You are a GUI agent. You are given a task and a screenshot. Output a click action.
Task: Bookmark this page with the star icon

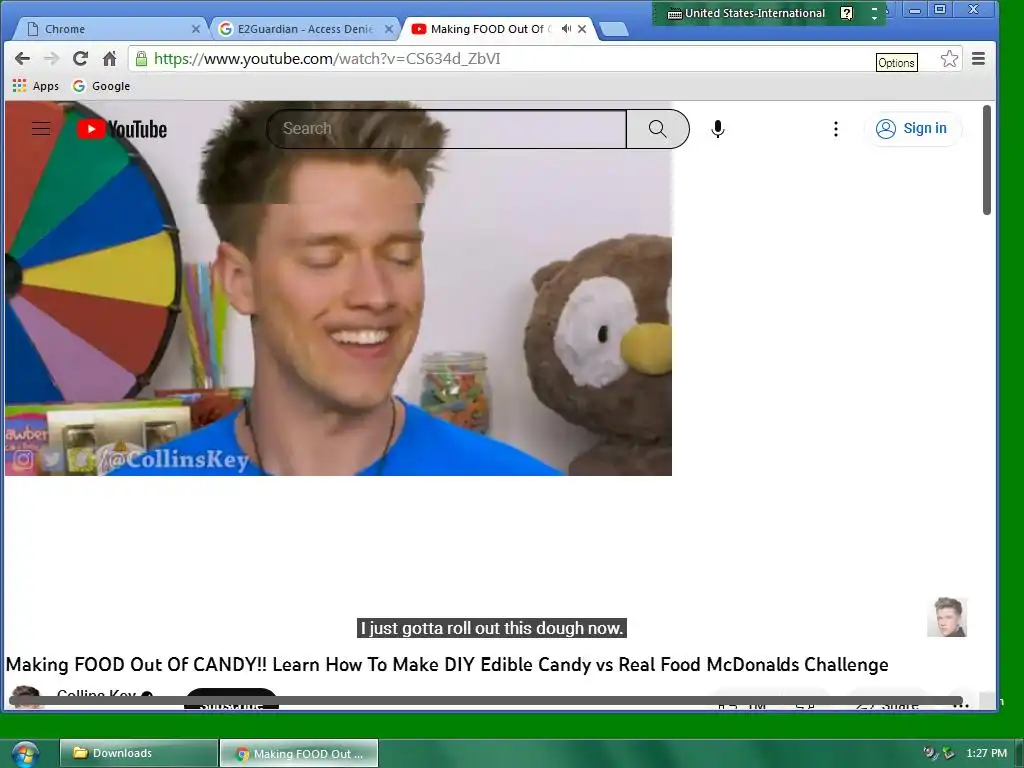[x=949, y=59]
